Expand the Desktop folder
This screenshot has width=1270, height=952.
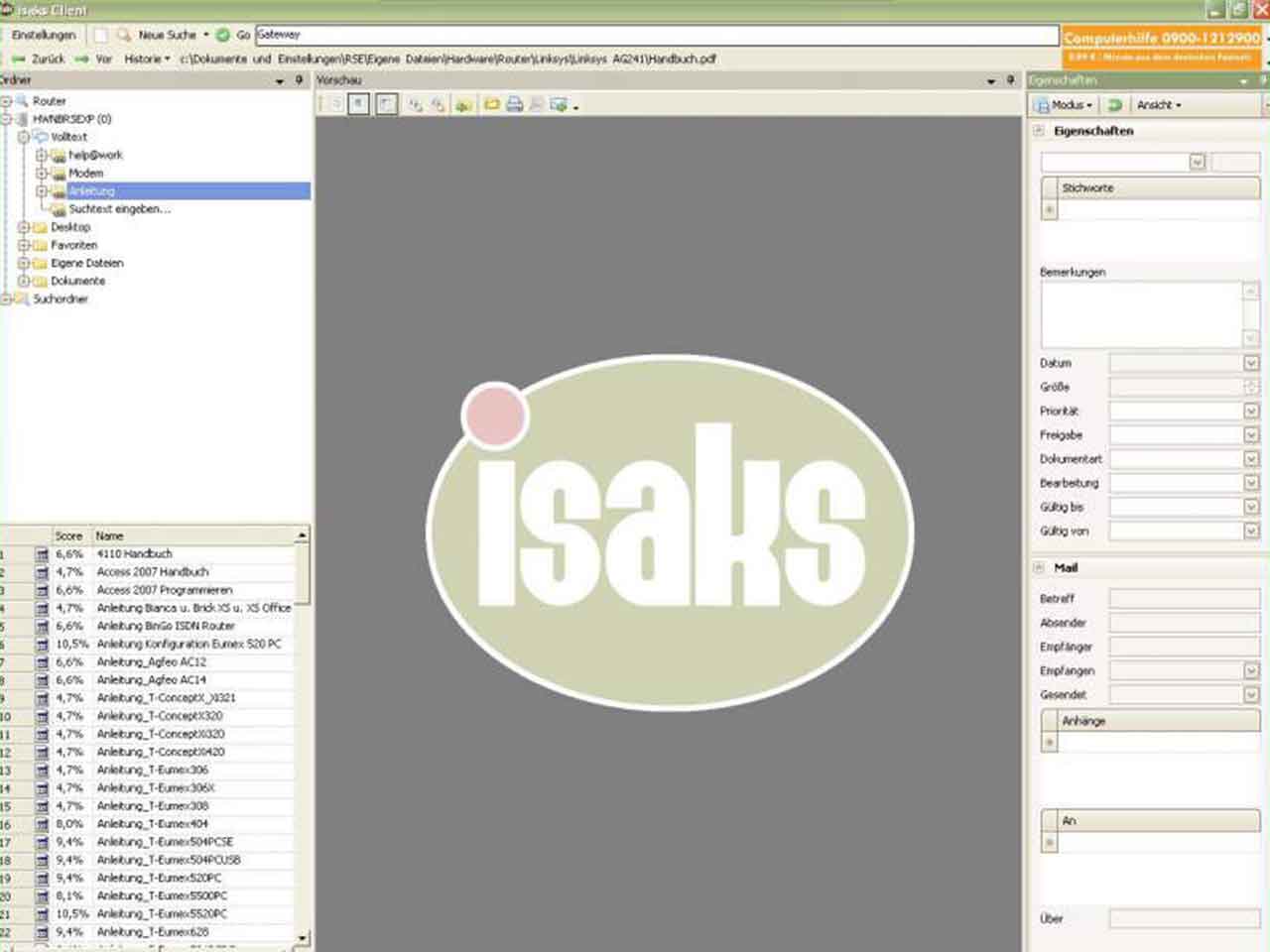pos(24,227)
